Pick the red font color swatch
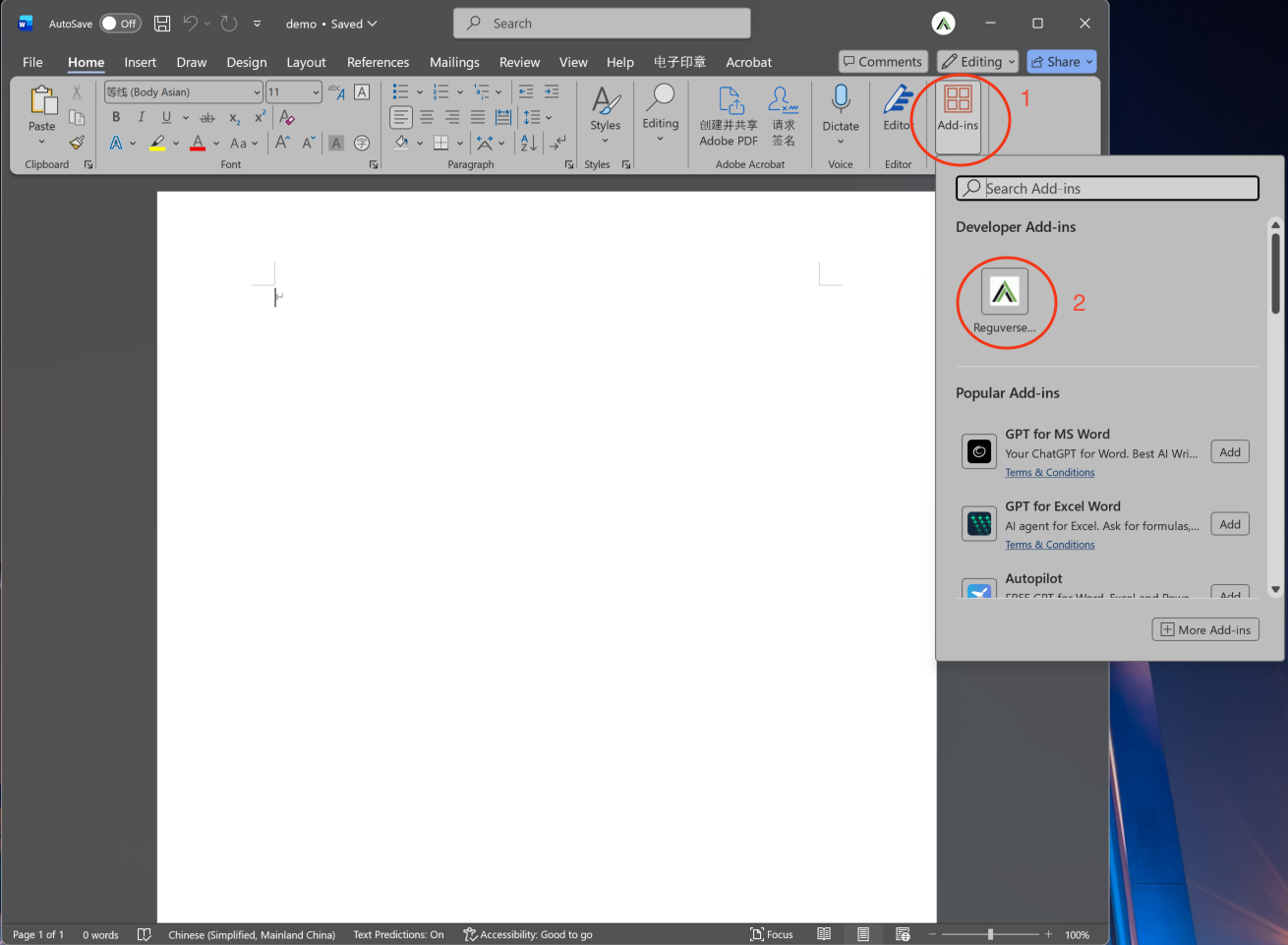1288x945 pixels. (197, 143)
